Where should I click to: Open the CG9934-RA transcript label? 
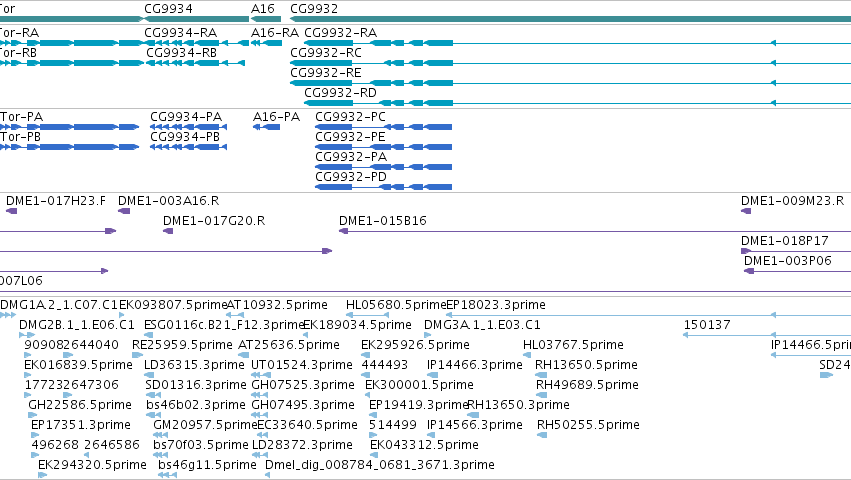(181, 33)
